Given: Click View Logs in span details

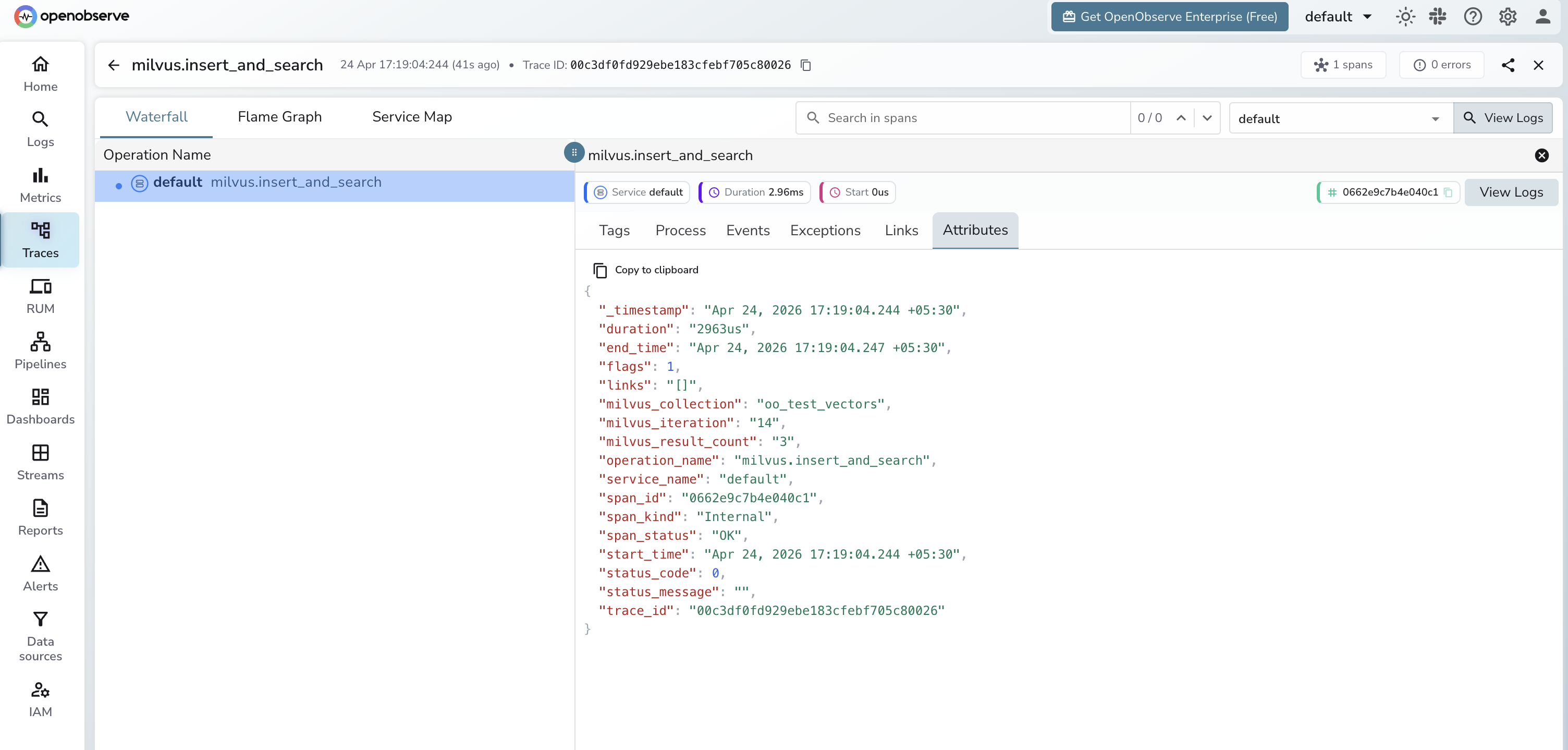Looking at the screenshot, I should tap(1511, 192).
